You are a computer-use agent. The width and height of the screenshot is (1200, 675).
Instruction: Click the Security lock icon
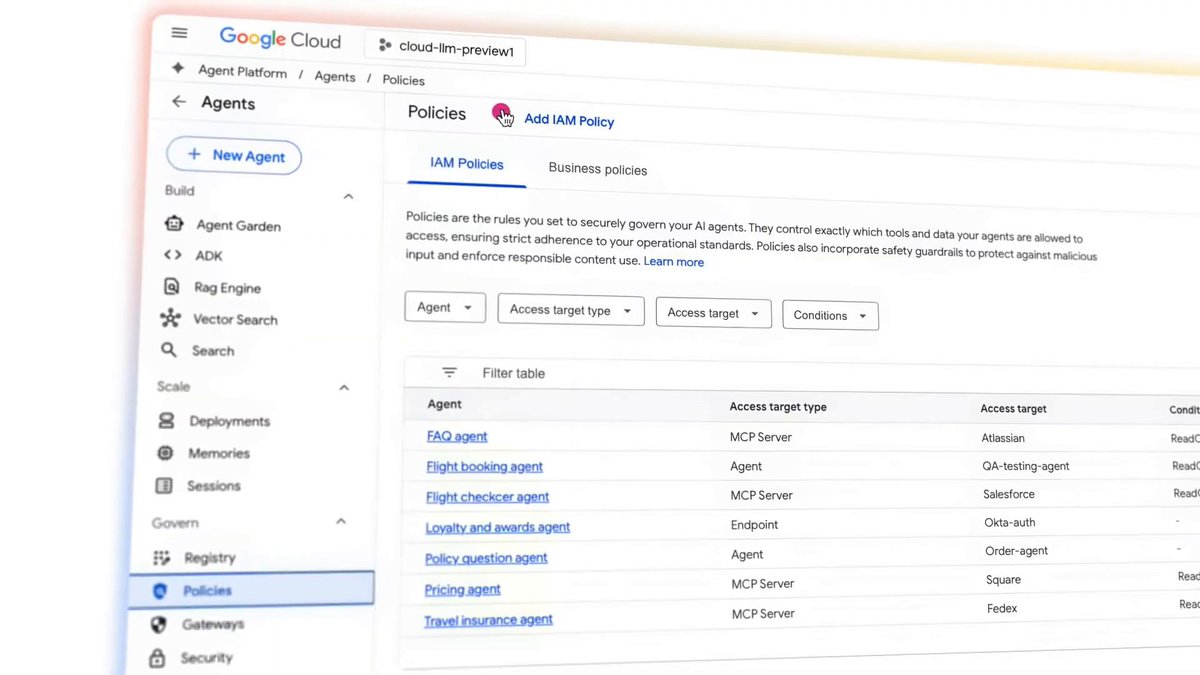pyautogui.click(x=157, y=659)
